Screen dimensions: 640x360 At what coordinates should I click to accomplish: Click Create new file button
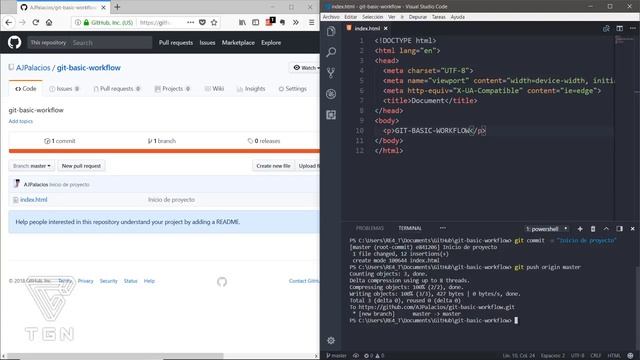[273, 166]
